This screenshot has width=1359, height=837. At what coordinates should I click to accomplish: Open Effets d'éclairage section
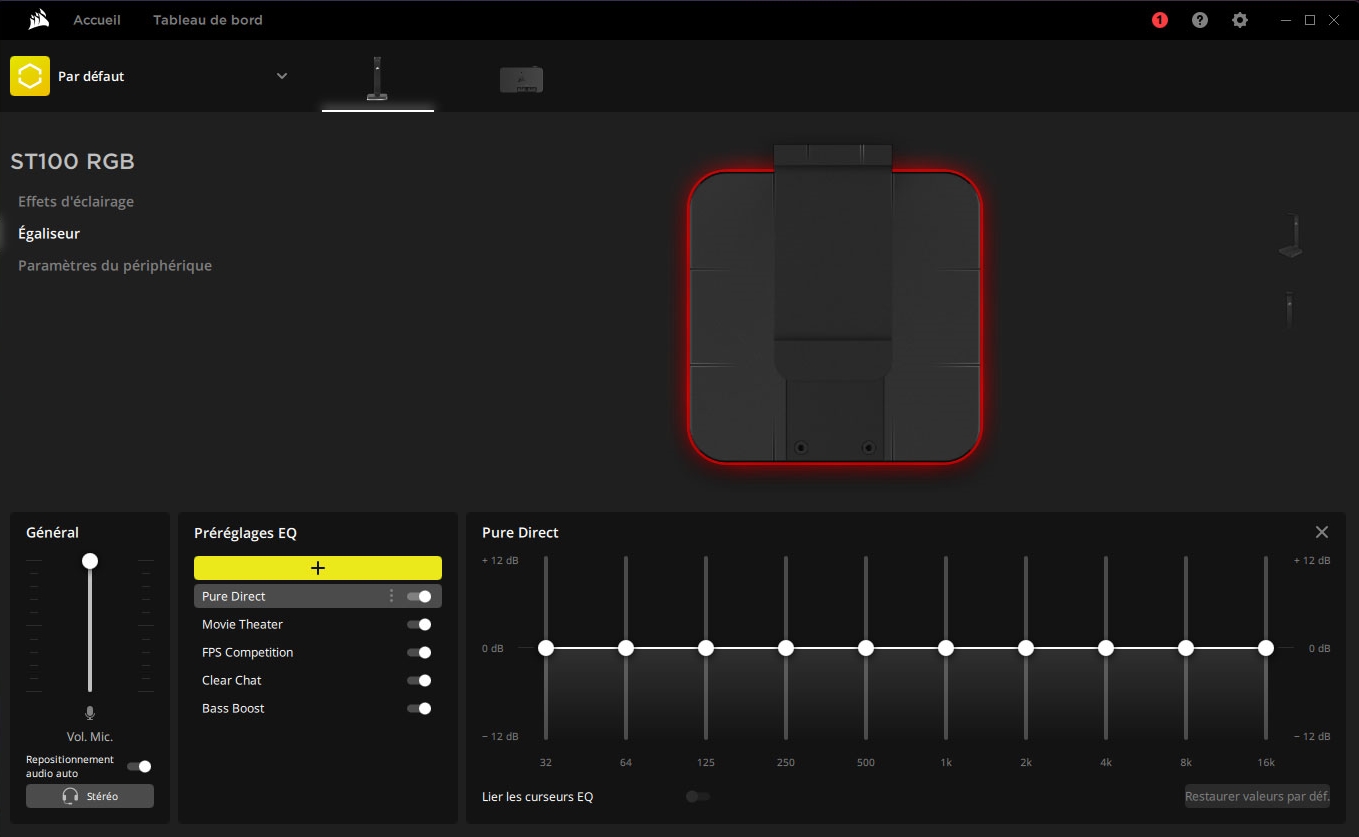[x=76, y=201]
